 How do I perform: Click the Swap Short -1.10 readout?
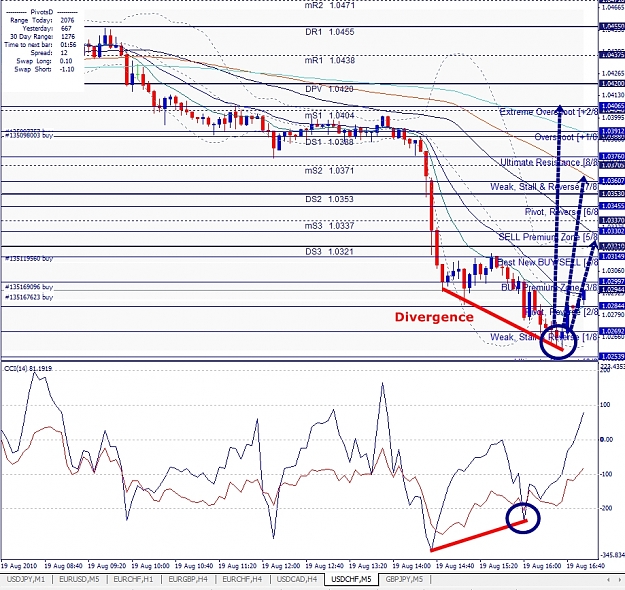44,69
